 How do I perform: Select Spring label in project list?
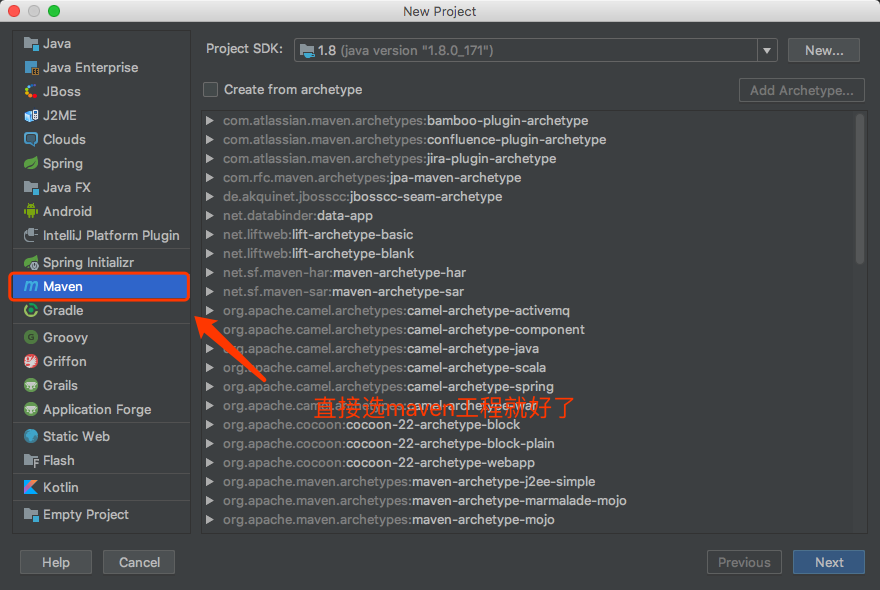click(63, 164)
